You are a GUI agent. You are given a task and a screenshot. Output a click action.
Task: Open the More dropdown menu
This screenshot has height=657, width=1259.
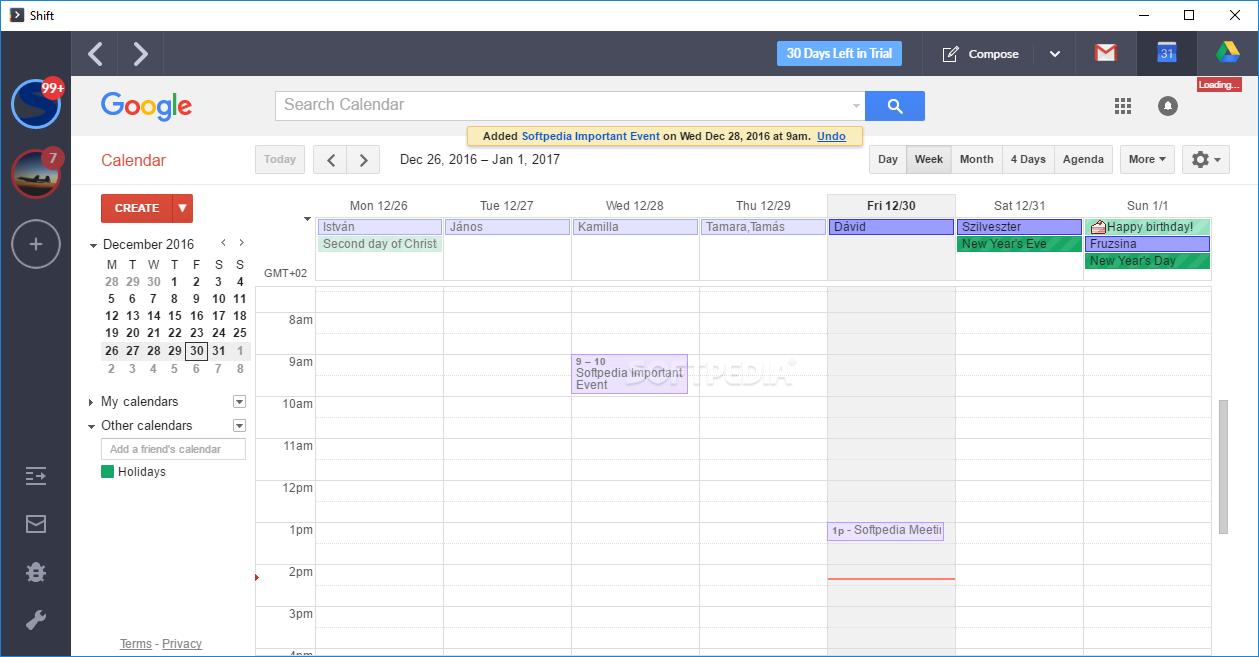point(1147,160)
